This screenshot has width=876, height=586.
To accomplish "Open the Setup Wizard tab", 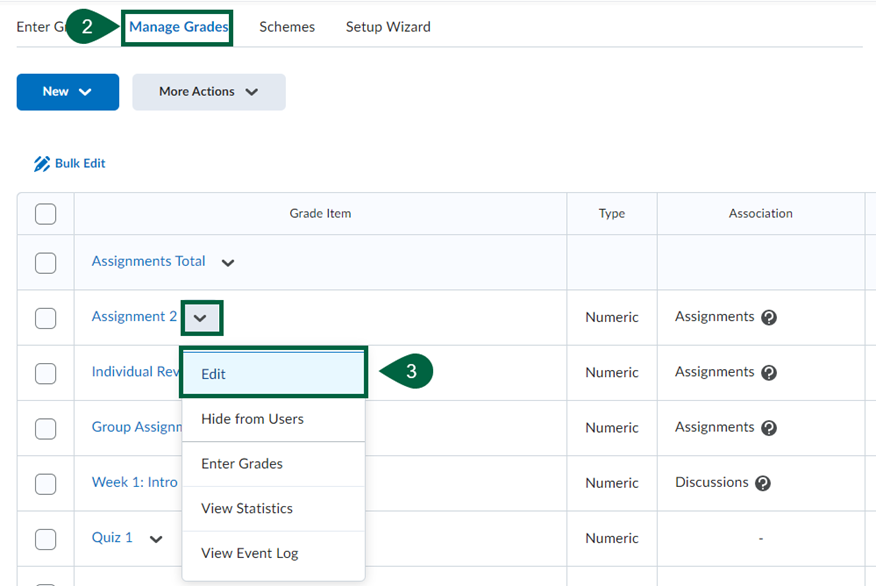I will tap(388, 27).
